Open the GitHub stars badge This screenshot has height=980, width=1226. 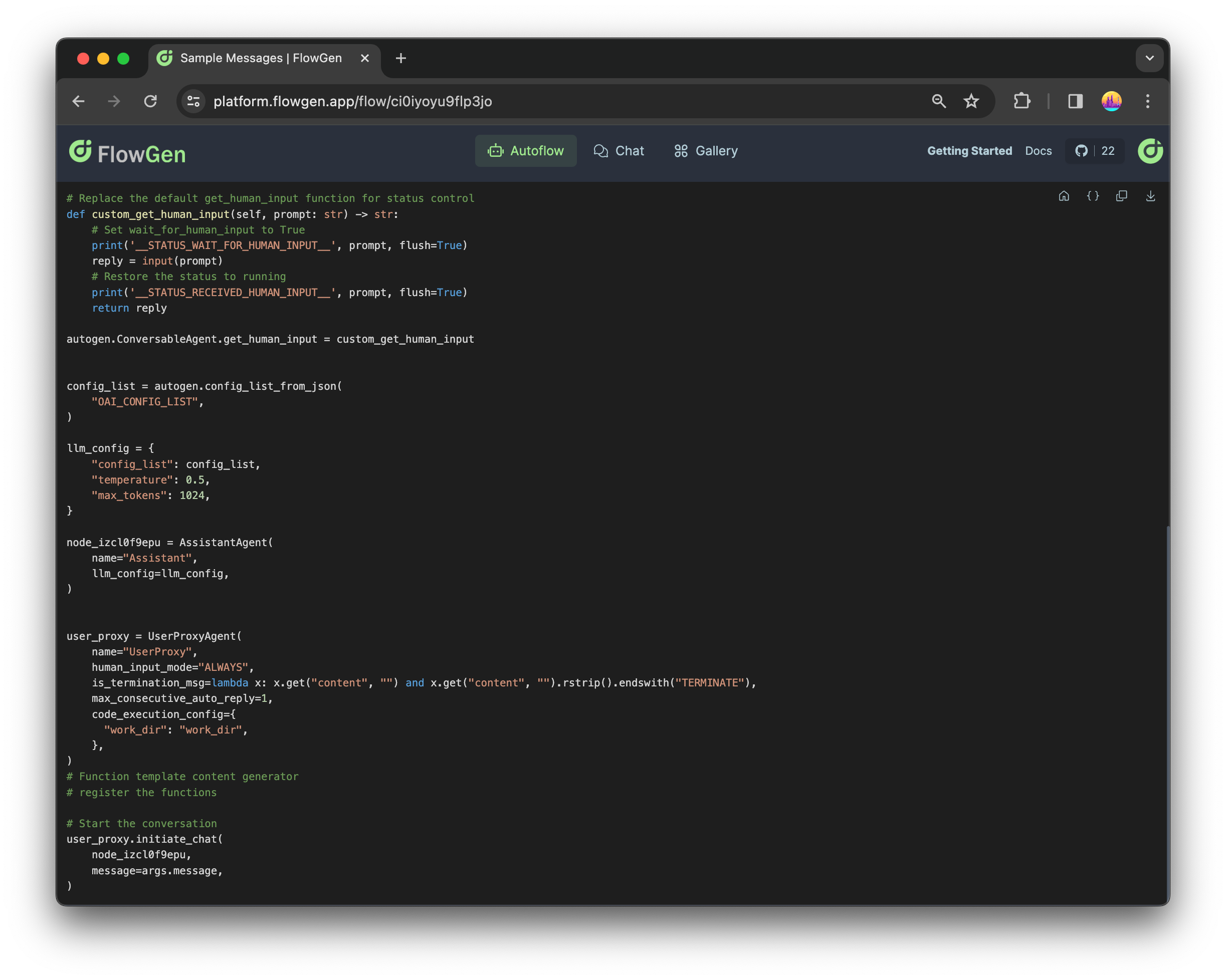pos(1095,151)
